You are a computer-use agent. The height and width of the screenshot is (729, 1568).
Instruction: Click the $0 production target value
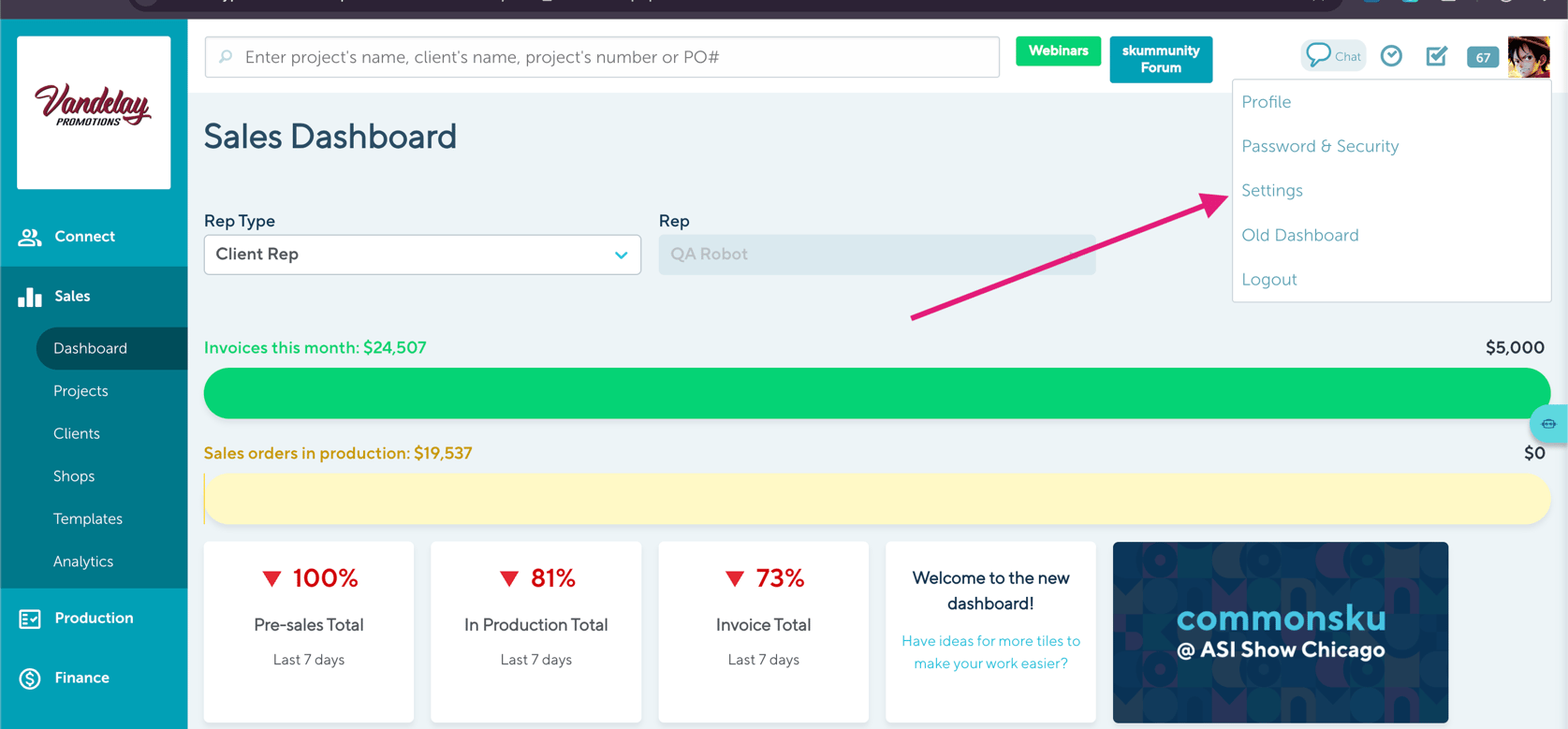(x=1534, y=454)
